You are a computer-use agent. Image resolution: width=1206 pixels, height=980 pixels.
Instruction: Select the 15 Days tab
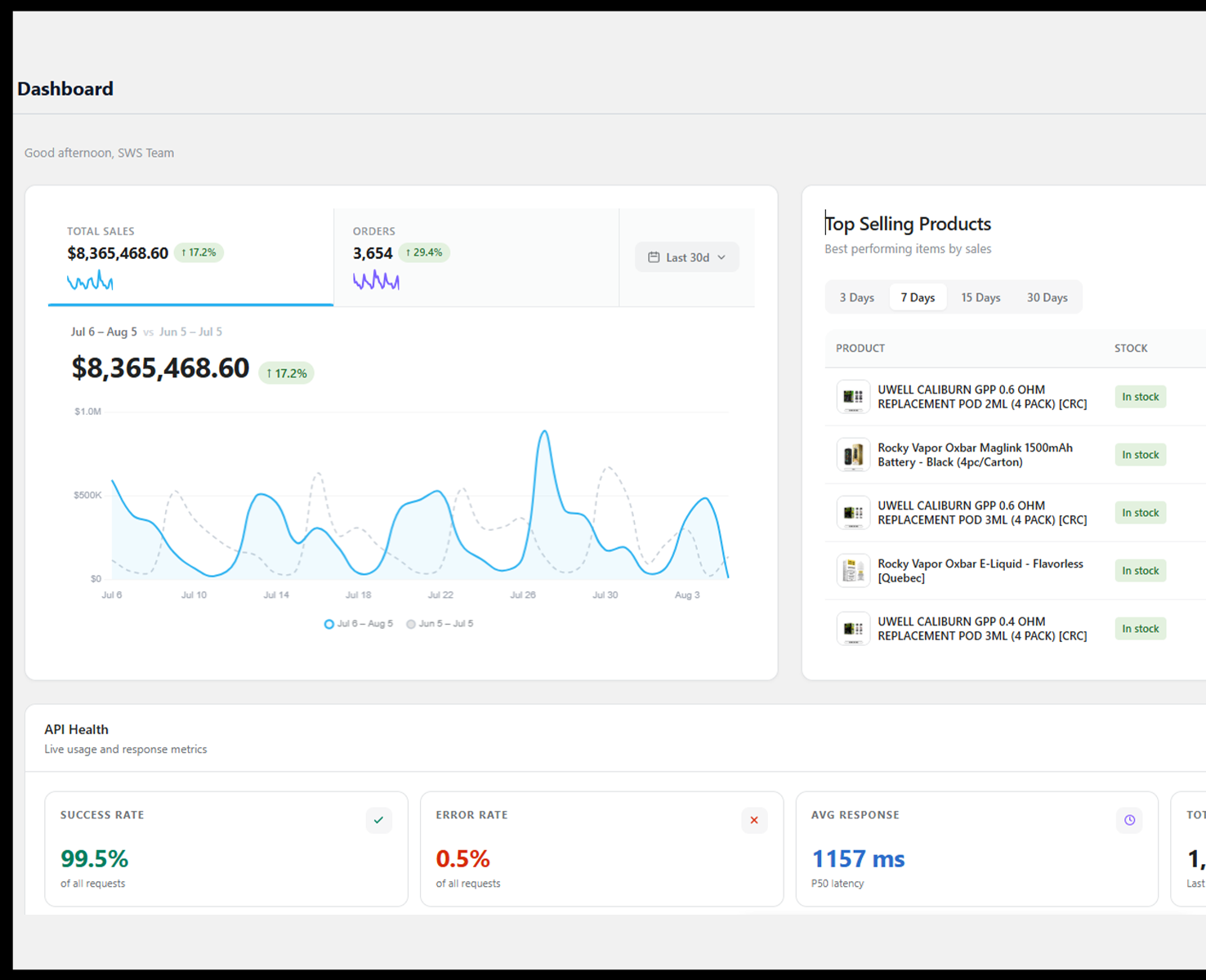click(x=980, y=297)
